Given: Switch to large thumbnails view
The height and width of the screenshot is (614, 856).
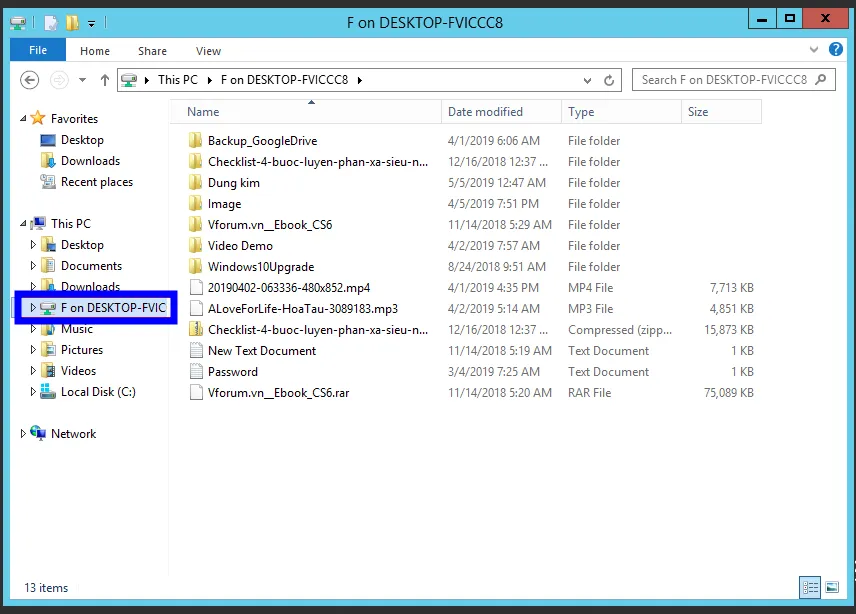Looking at the screenshot, I should pos(829,587).
